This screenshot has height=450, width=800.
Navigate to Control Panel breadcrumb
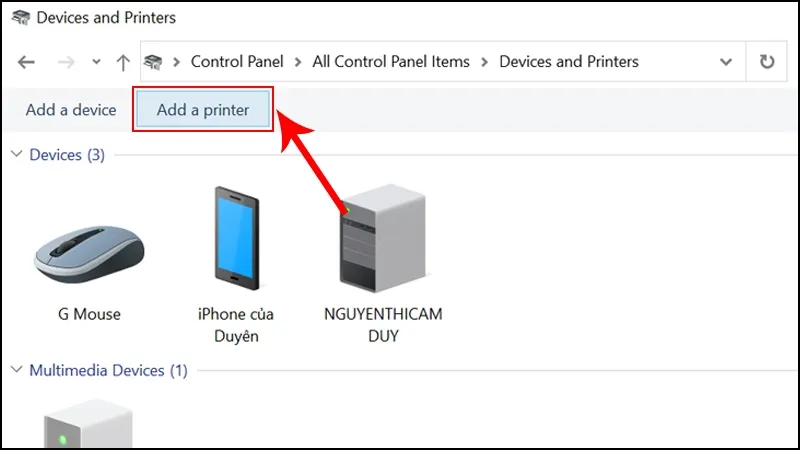click(237, 62)
